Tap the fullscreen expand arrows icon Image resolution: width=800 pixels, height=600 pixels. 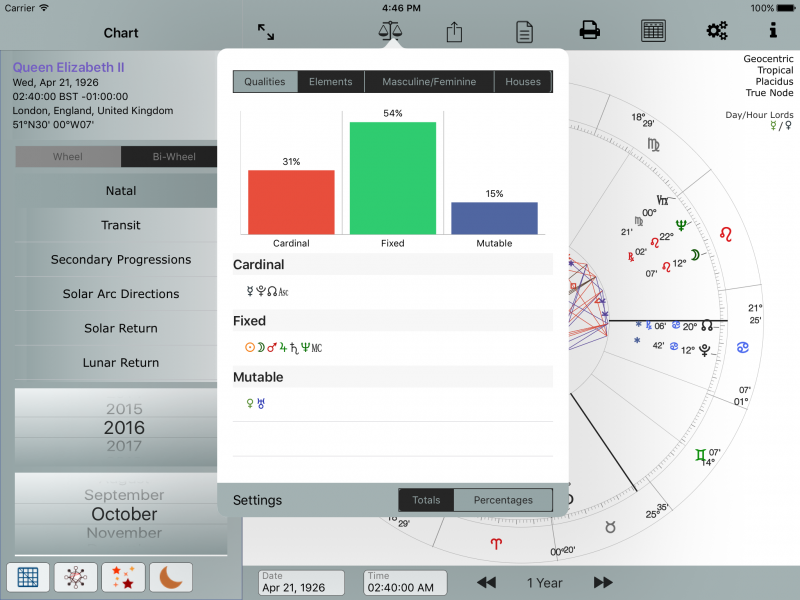point(266,32)
